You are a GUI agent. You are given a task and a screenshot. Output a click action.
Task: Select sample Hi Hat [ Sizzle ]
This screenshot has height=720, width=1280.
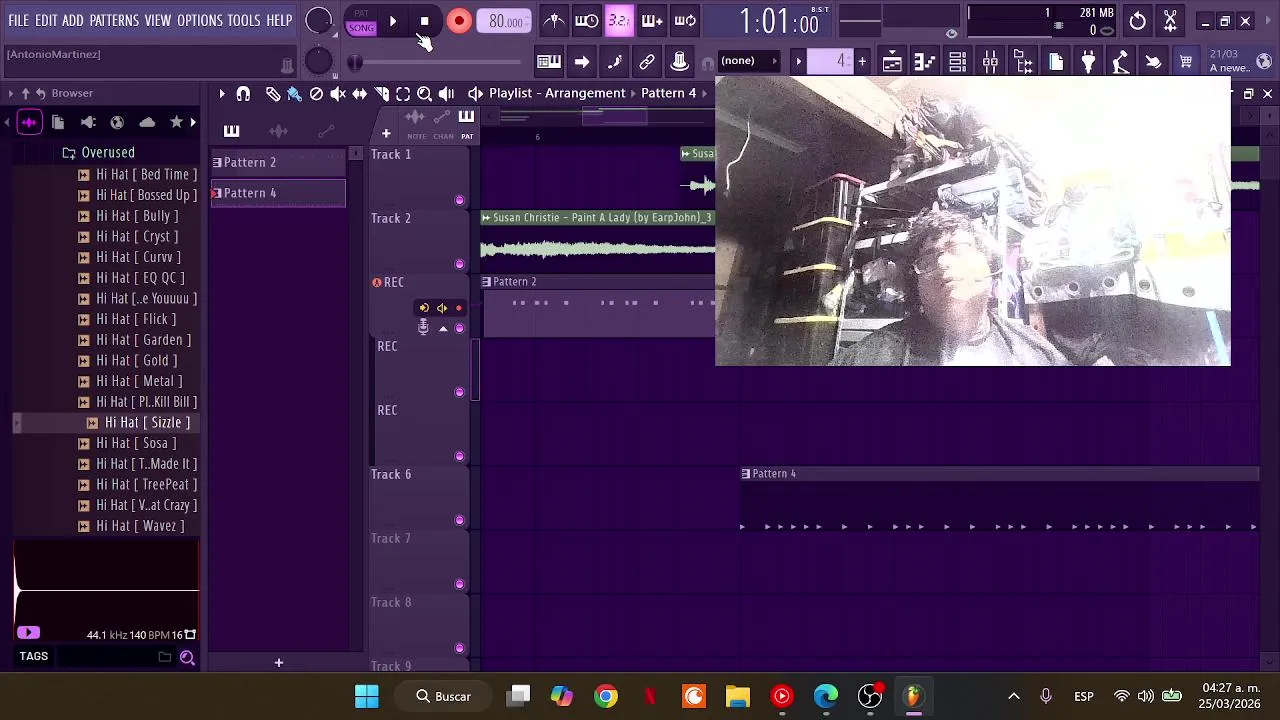tap(147, 422)
